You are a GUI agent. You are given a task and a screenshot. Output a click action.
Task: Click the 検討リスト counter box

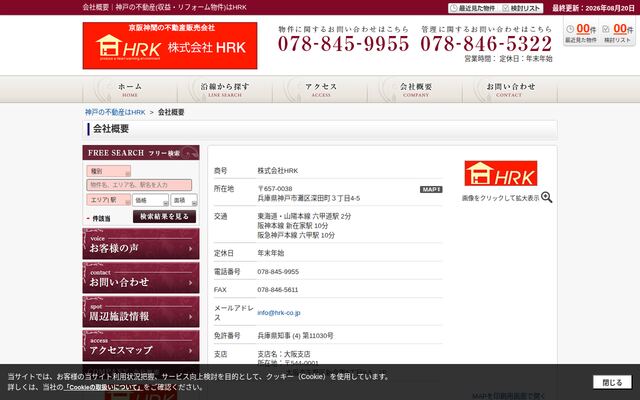coord(618,32)
